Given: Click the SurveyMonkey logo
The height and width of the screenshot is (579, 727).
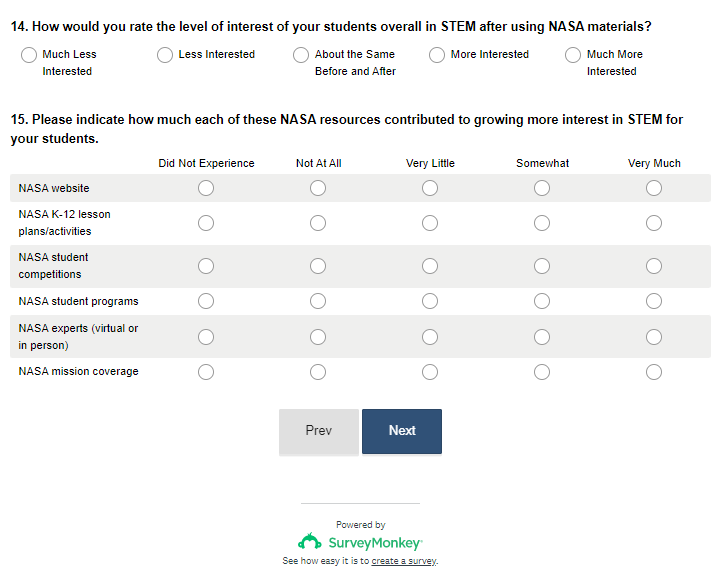Looking at the screenshot, I should (360, 542).
